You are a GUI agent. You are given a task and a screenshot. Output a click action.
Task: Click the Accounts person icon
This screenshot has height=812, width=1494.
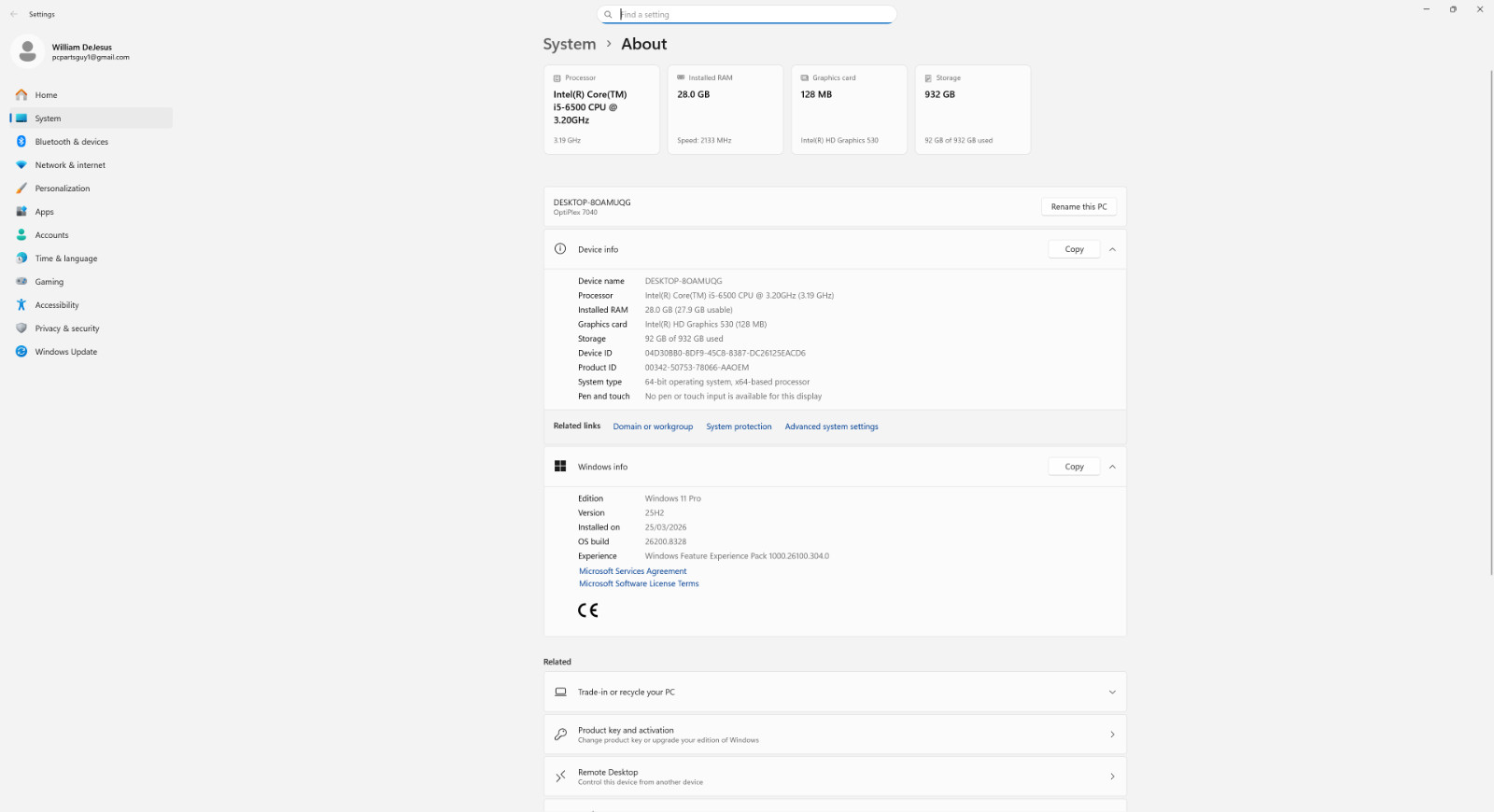pos(21,235)
